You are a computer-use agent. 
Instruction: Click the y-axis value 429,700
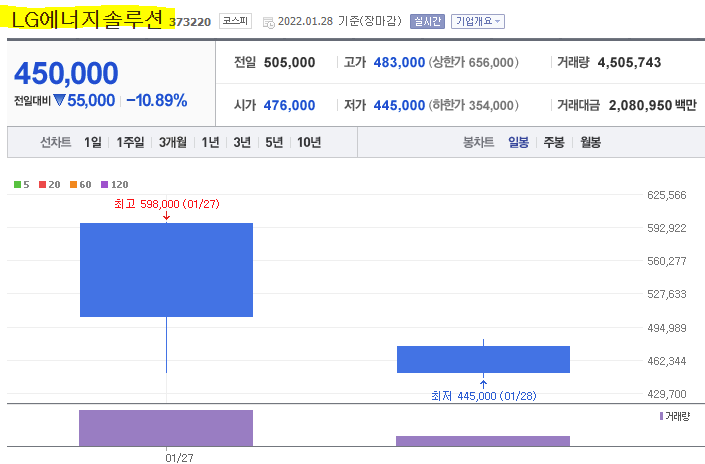[667, 394]
